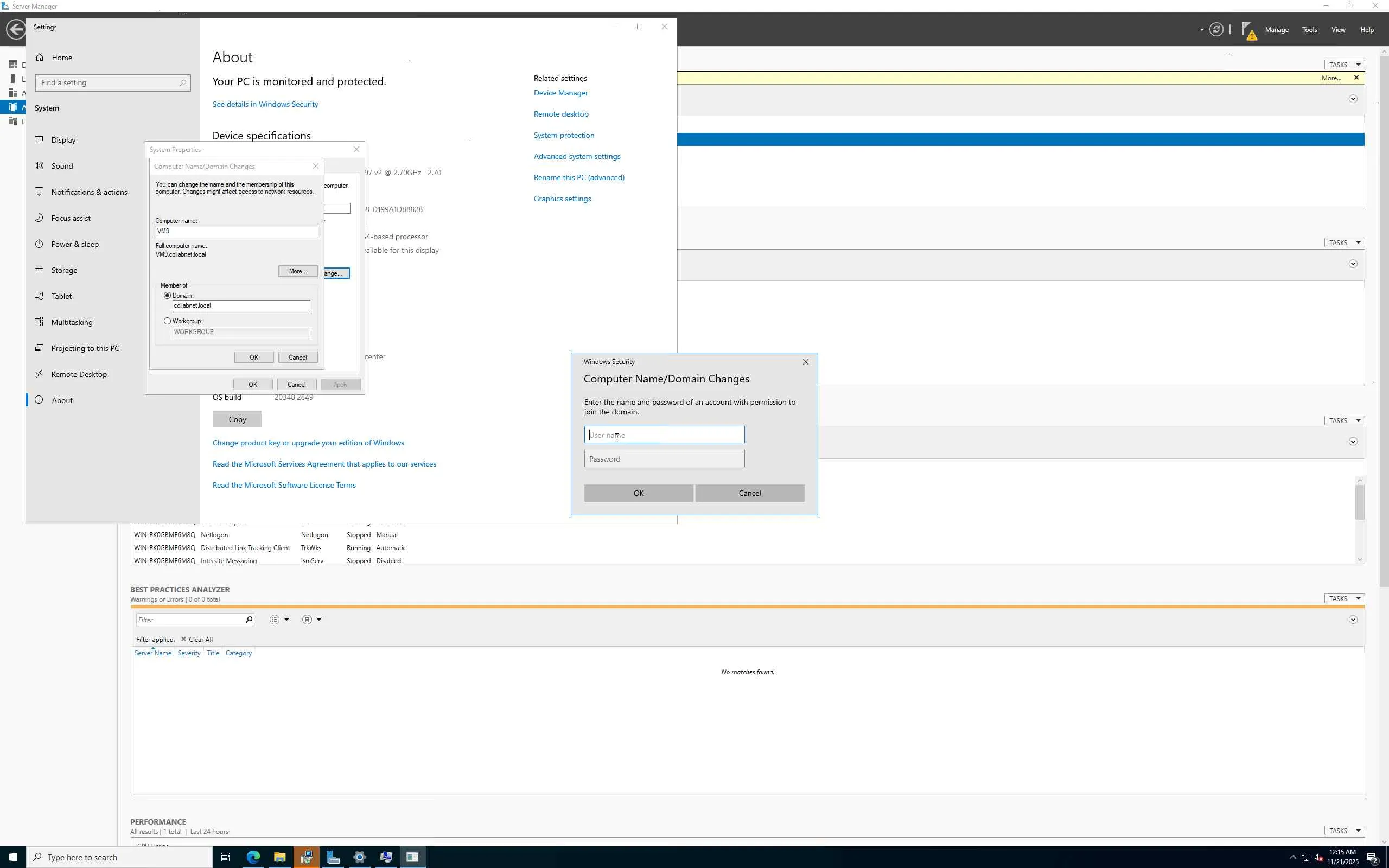Open Device Manager link

click(560, 93)
